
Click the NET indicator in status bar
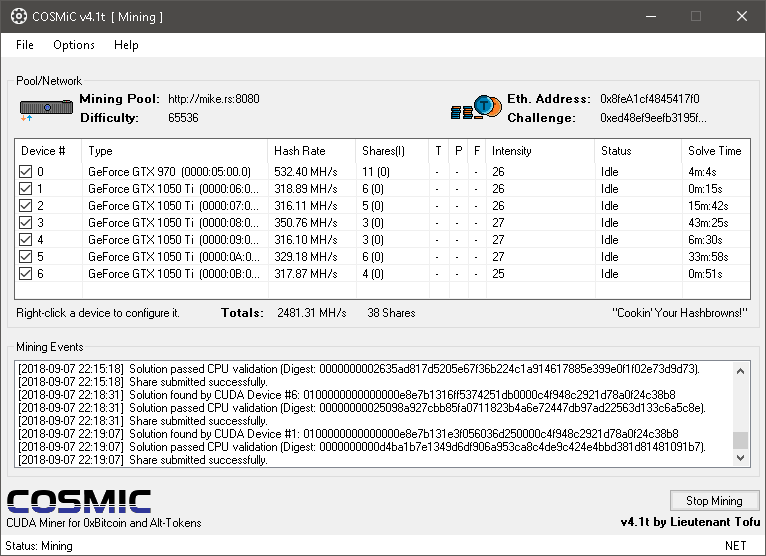pos(735,546)
